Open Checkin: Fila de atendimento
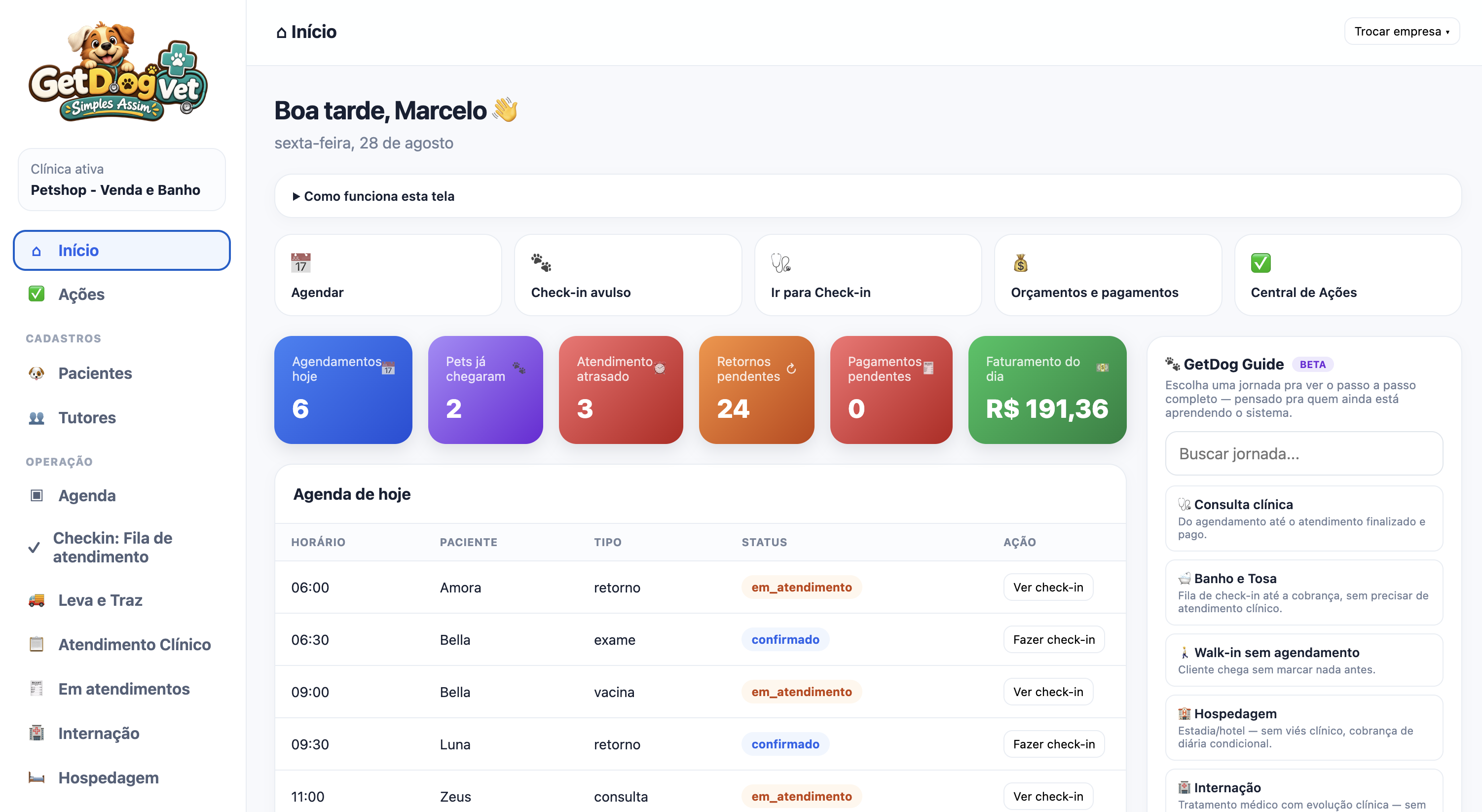Screen dimensions: 1482x812 click(122, 547)
